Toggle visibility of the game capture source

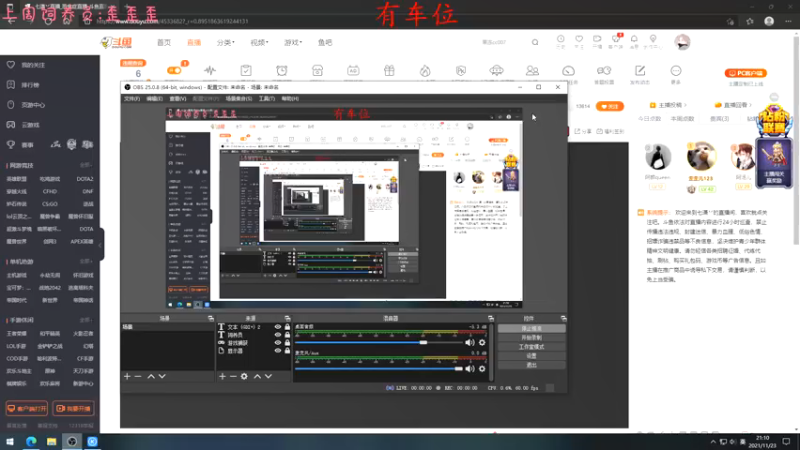coord(278,343)
